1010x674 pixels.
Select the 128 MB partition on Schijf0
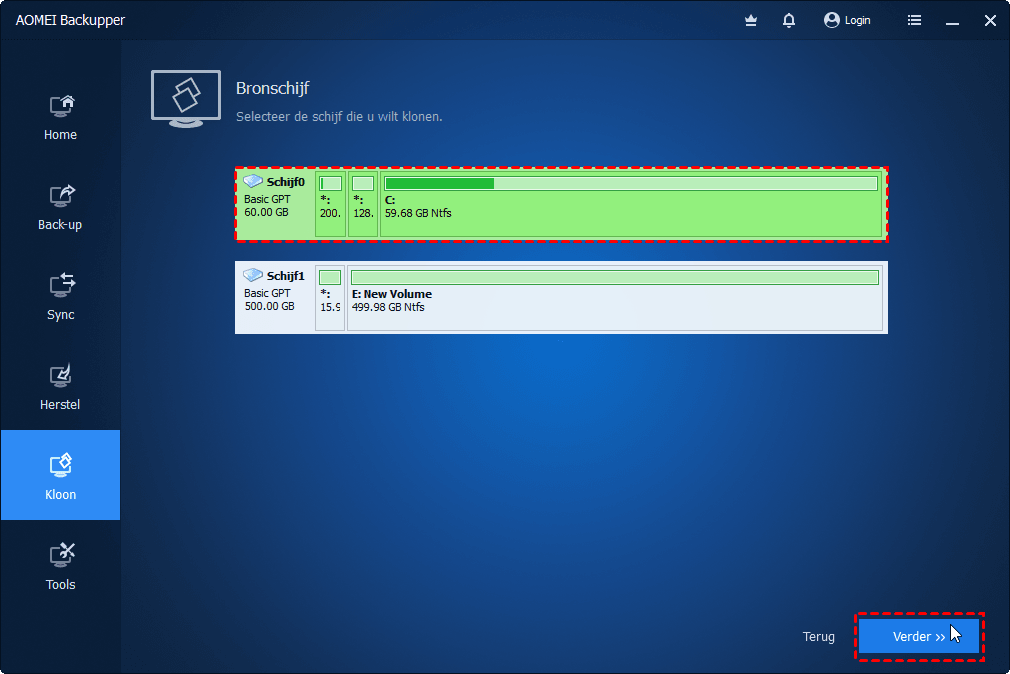pyautogui.click(x=363, y=204)
